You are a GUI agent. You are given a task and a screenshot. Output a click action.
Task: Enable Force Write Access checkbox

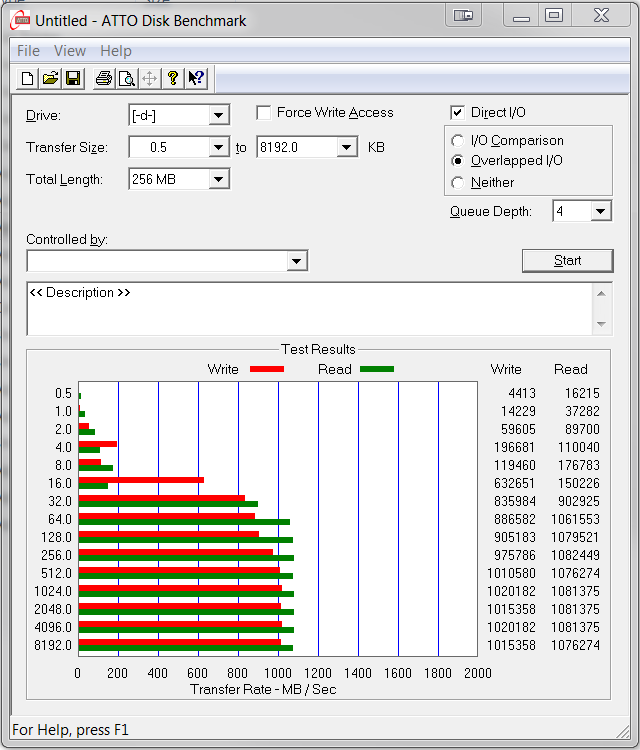[x=264, y=113]
